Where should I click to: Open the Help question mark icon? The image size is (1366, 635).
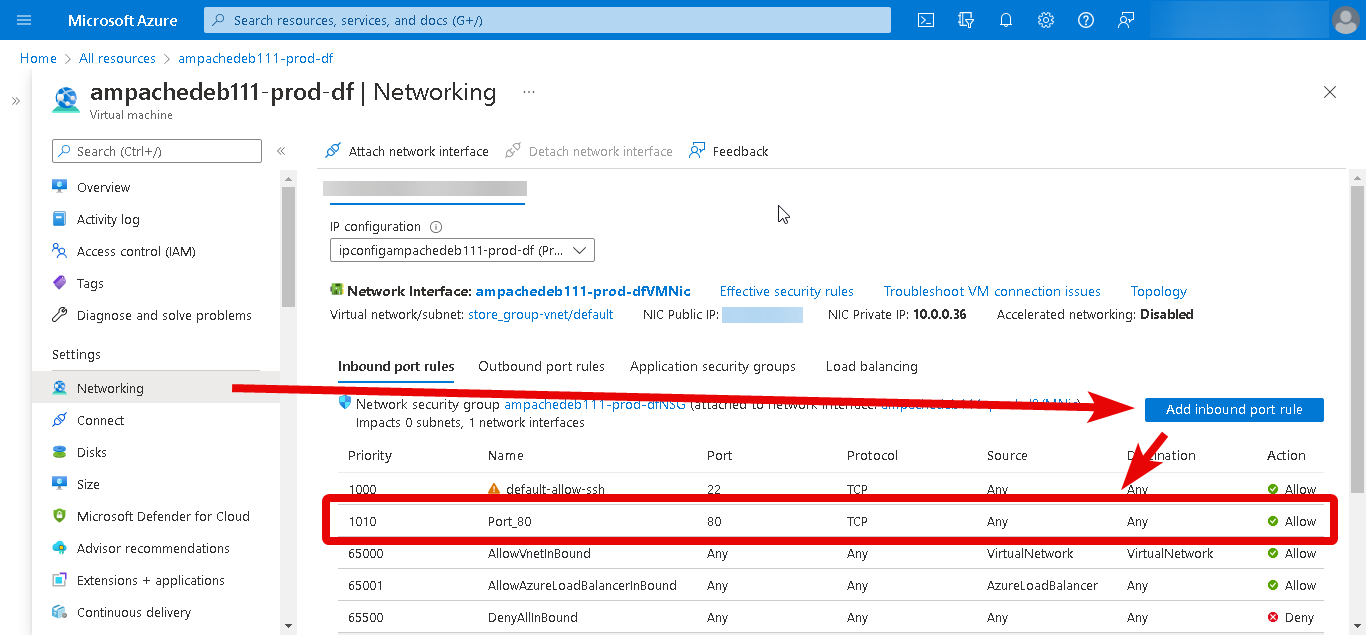(x=1086, y=20)
